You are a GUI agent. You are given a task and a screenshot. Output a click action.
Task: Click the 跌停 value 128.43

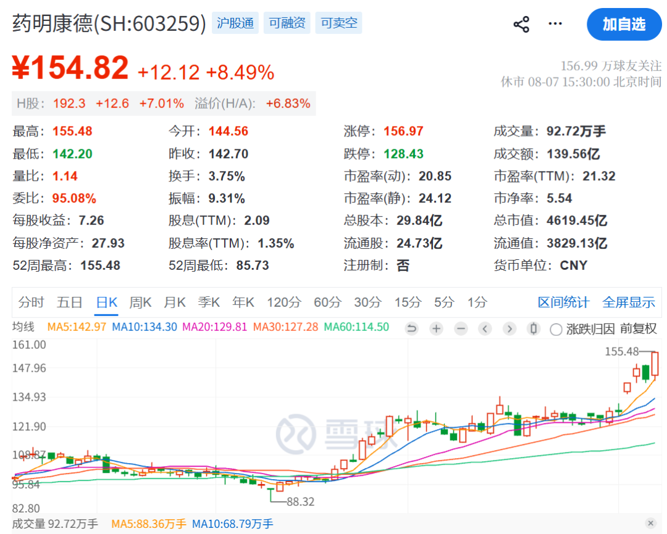tap(404, 154)
